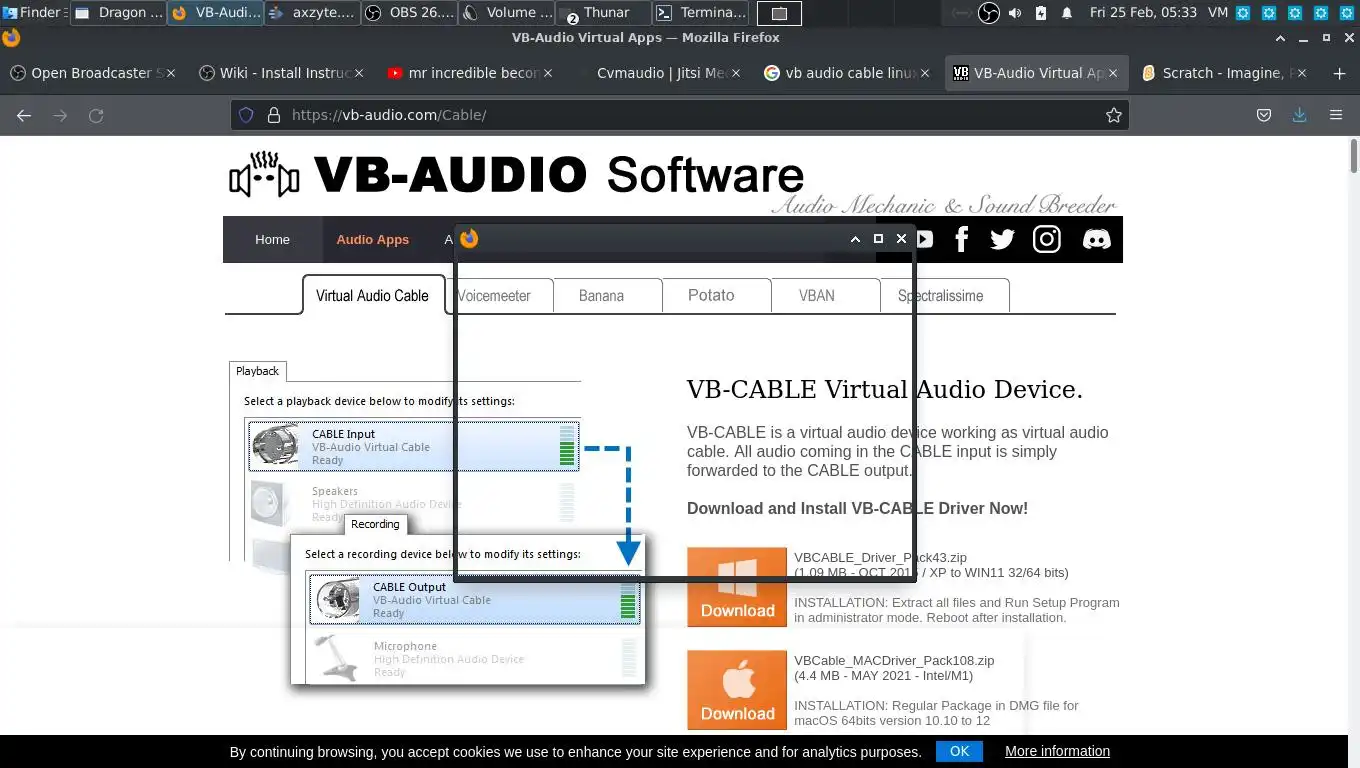Click the VBCABLE_Driver_Pack43.zip file name text

pos(880,558)
